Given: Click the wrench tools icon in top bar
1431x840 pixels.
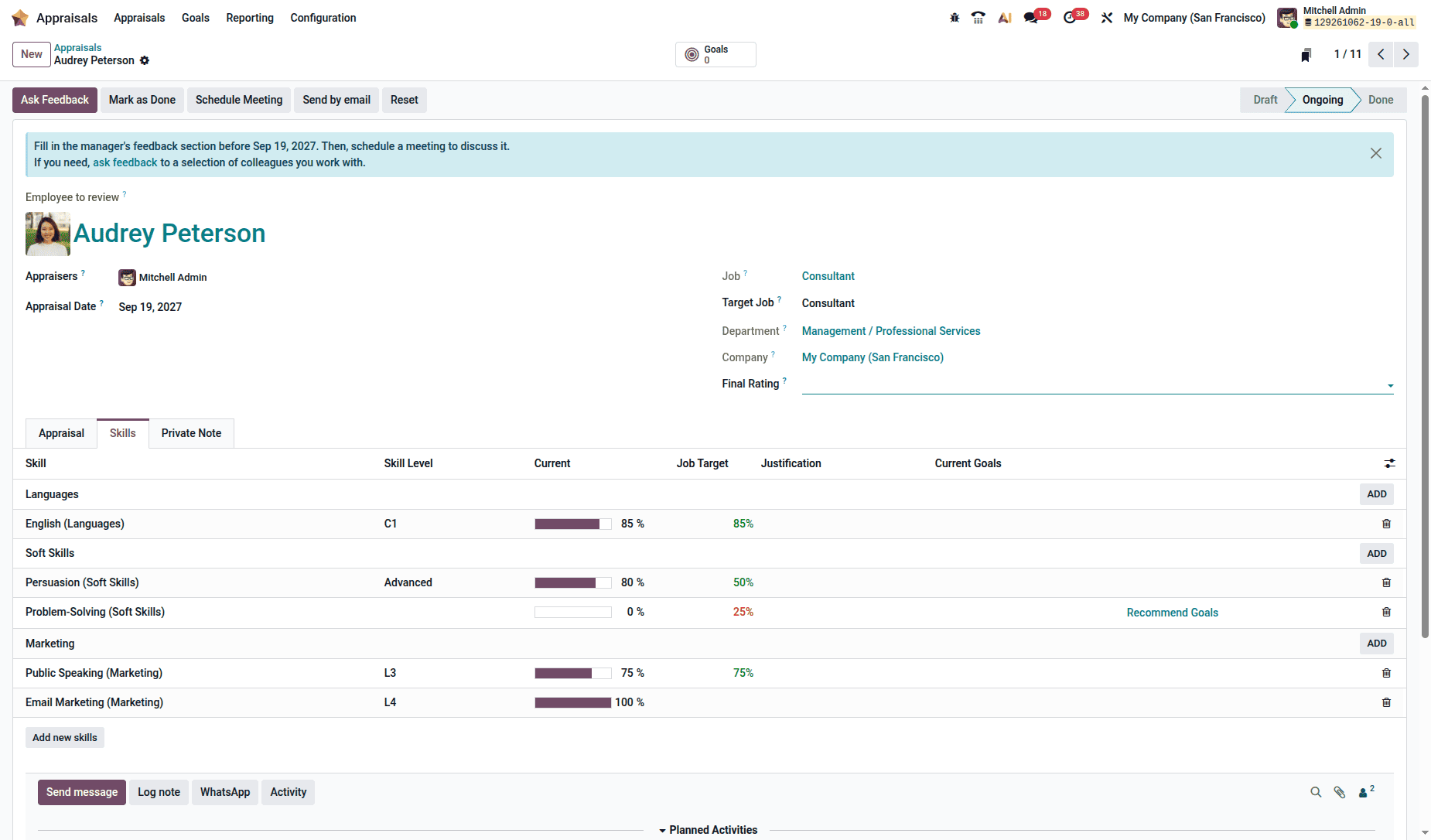Looking at the screenshot, I should (x=1107, y=18).
